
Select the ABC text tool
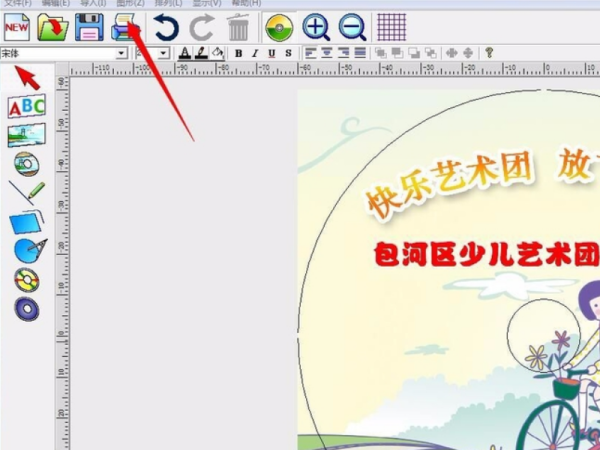point(27,106)
